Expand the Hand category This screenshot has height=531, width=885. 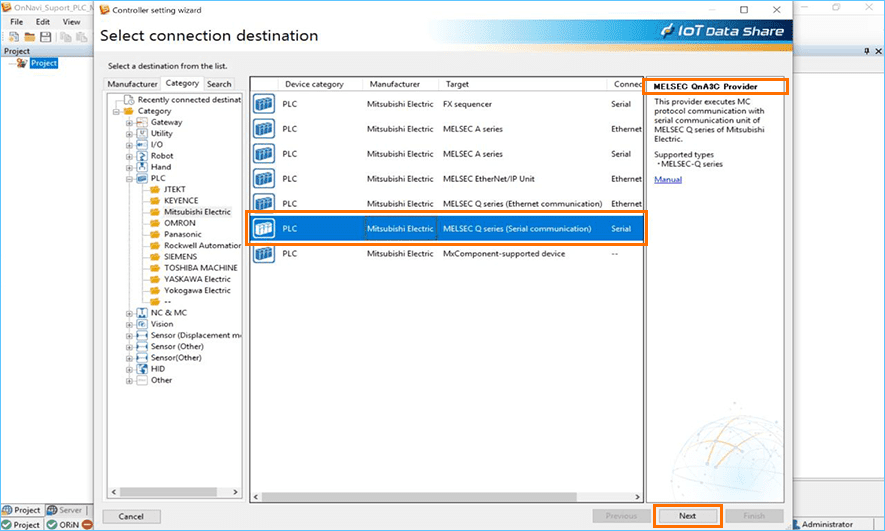129,168
